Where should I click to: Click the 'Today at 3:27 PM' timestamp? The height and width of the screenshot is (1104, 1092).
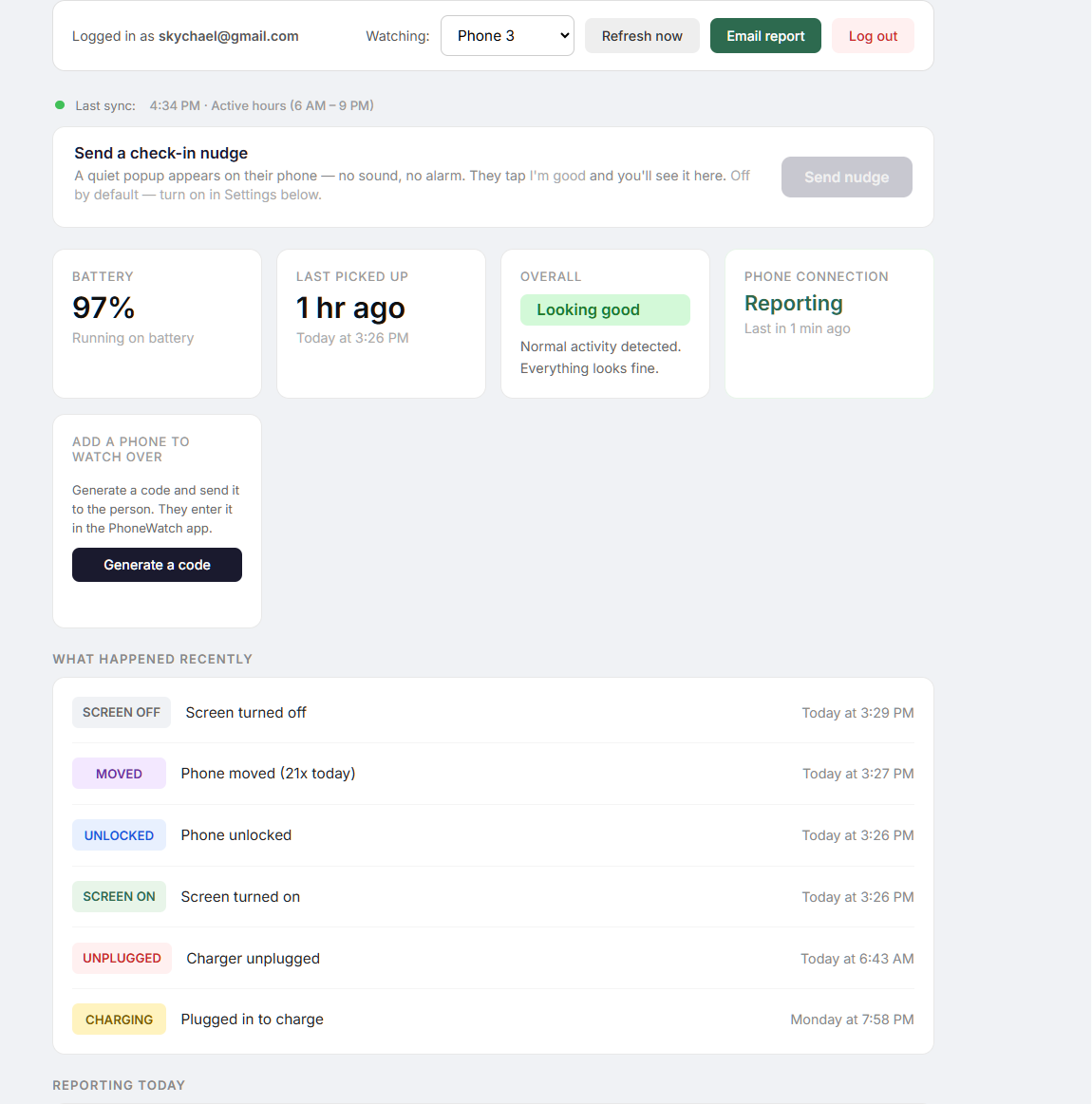858,774
